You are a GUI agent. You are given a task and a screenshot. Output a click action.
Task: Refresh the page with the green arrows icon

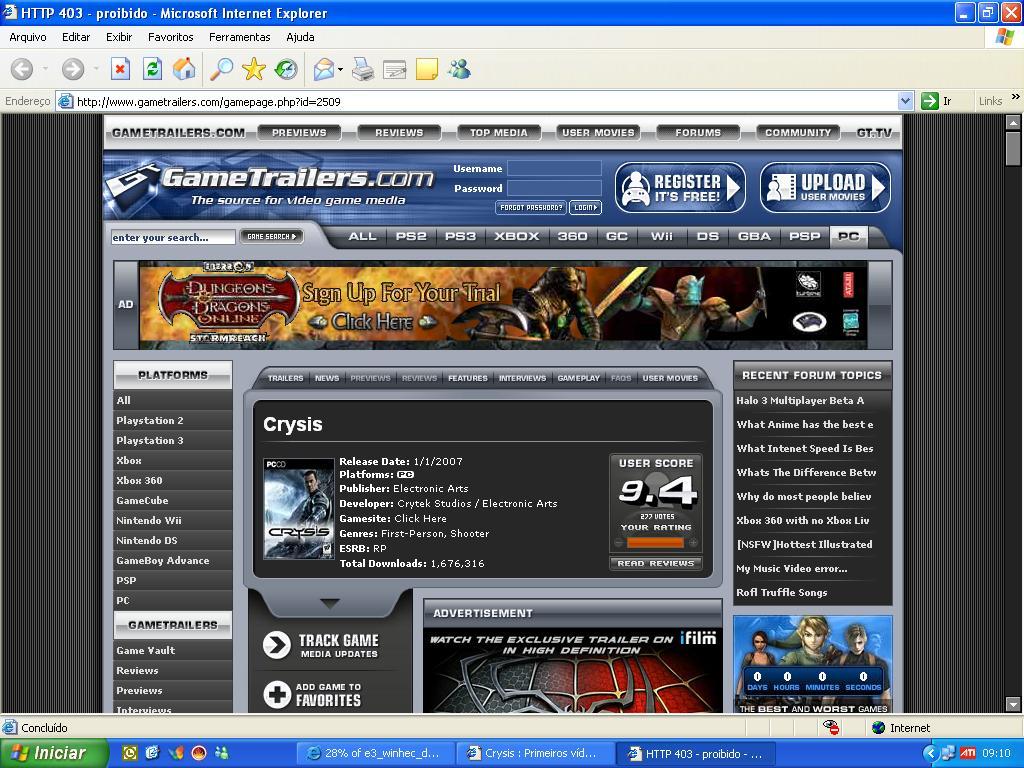pos(152,69)
